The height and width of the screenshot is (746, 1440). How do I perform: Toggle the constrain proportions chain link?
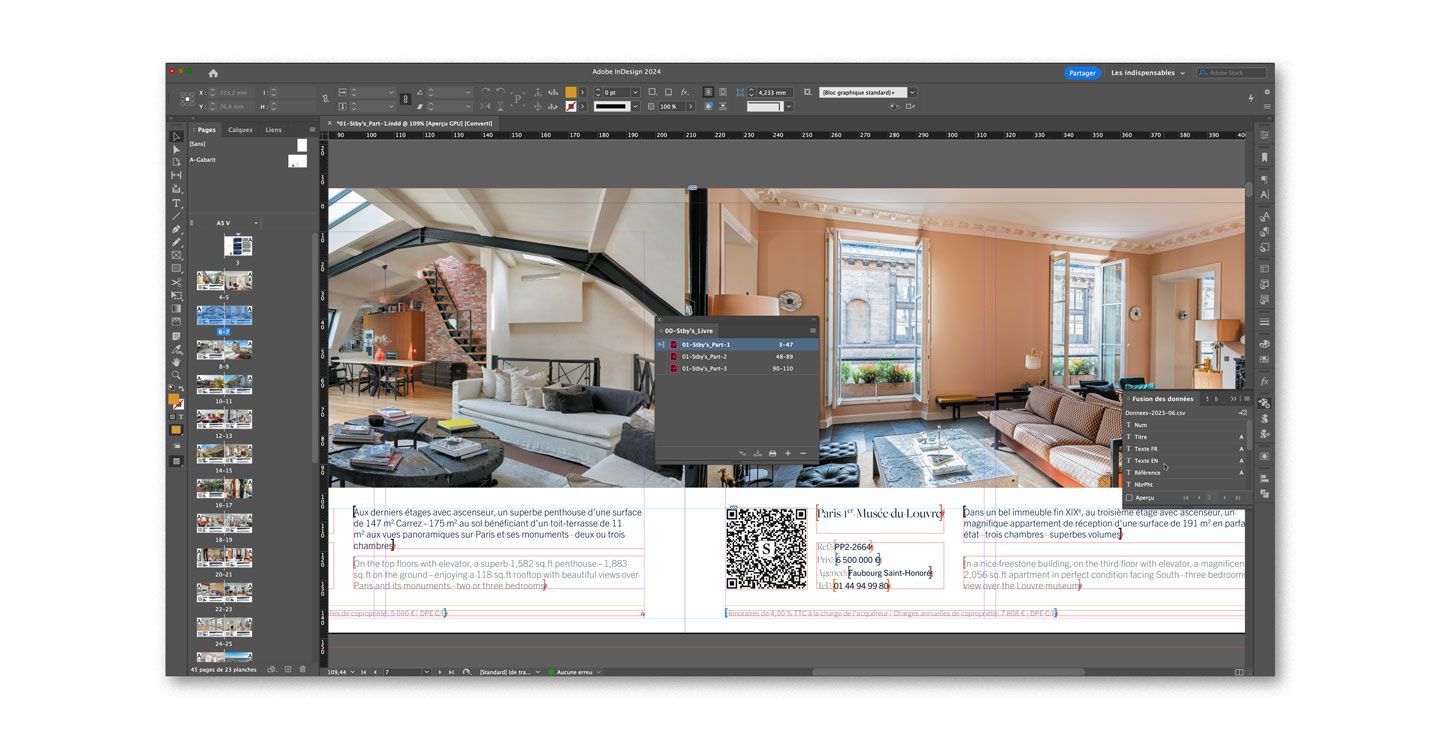[x=325, y=99]
